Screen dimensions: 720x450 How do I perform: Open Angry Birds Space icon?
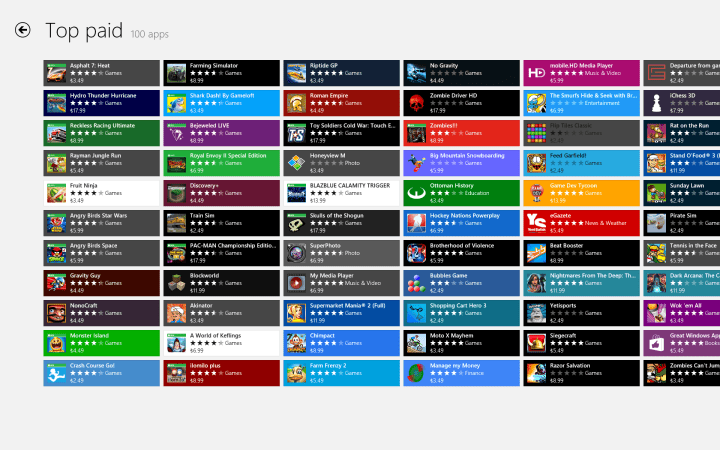coord(56,253)
